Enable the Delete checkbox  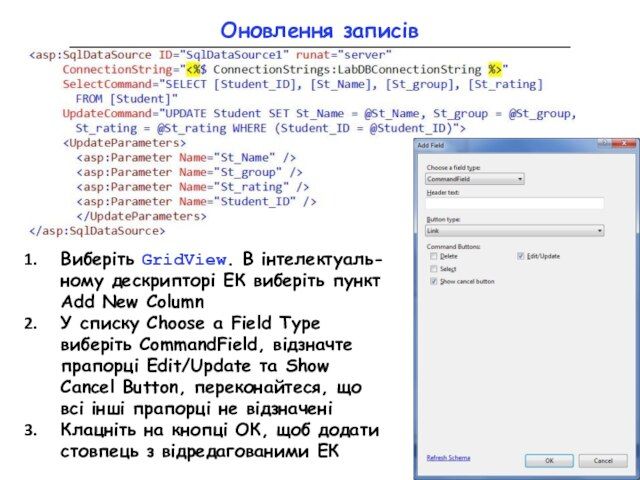tap(432, 256)
